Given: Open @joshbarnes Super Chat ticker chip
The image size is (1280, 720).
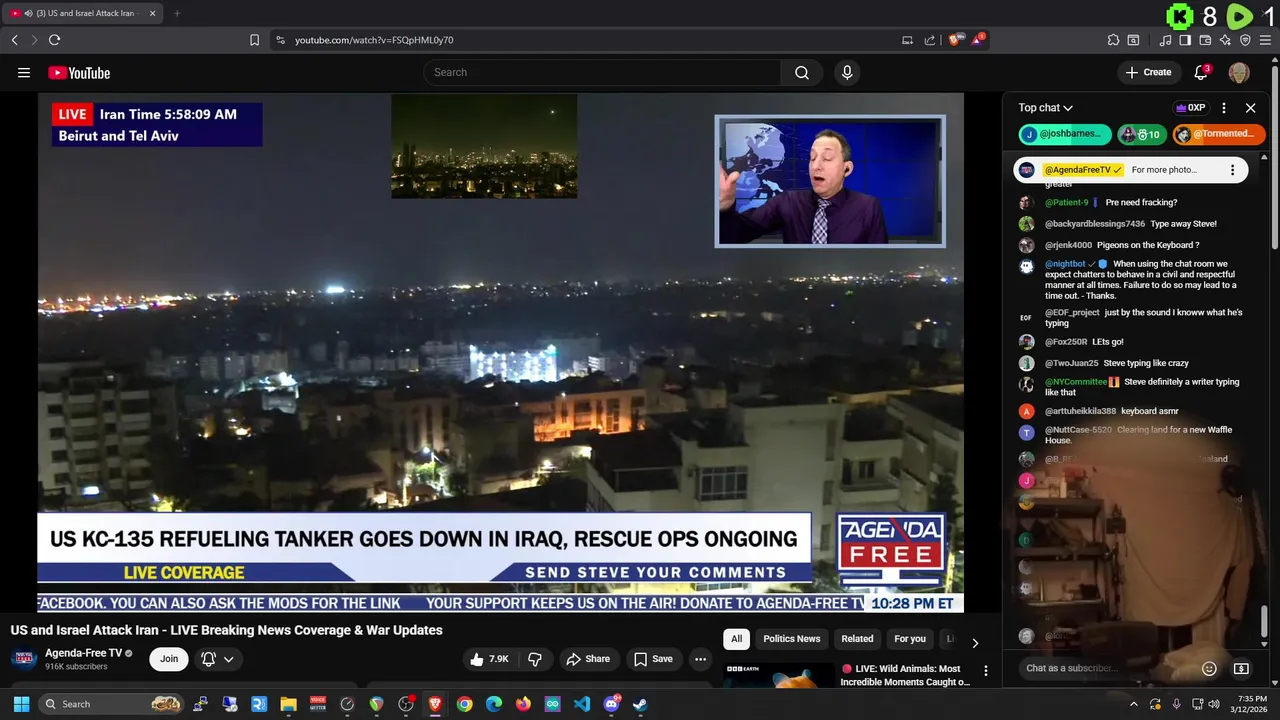Looking at the screenshot, I should point(1065,134).
